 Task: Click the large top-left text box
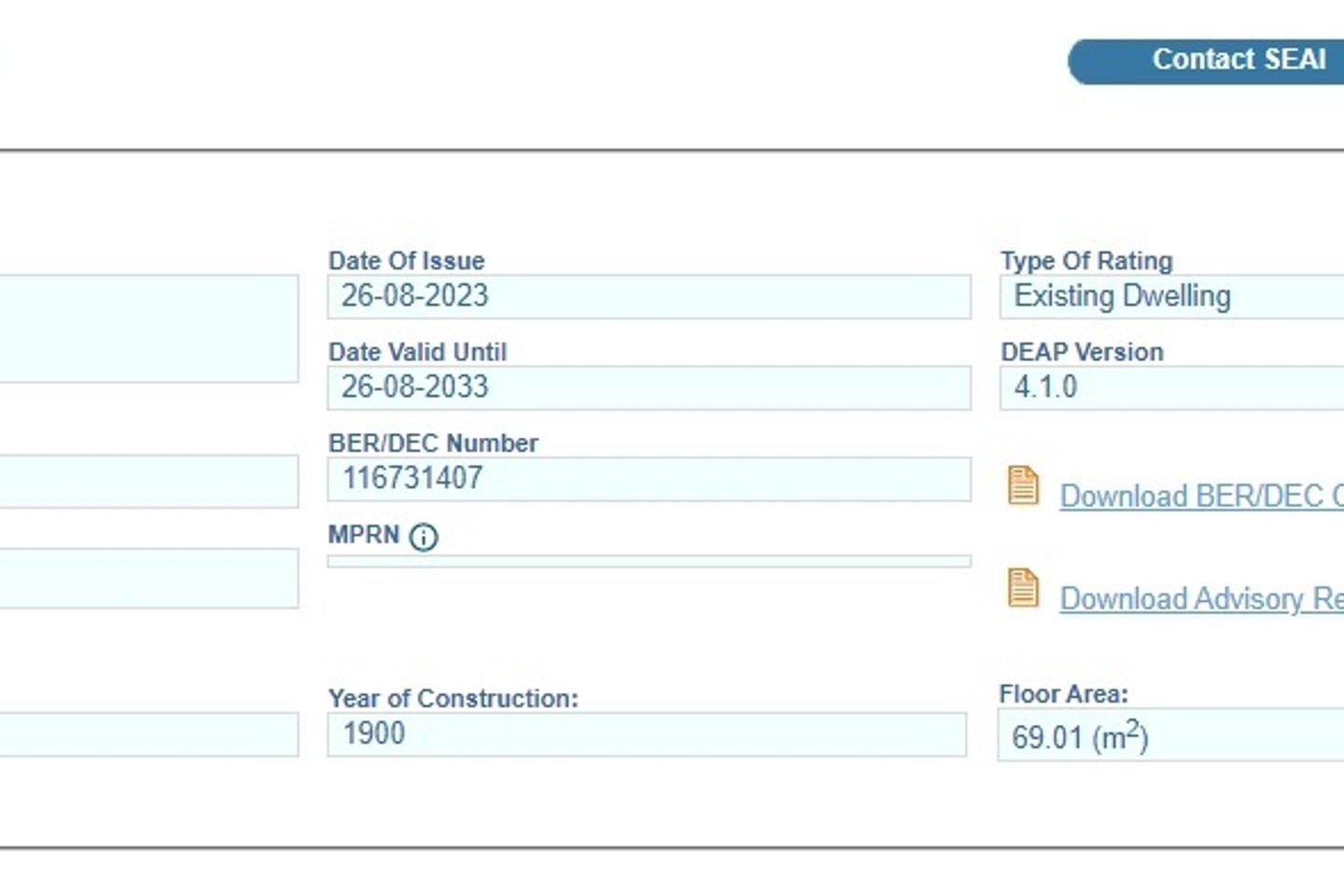(x=149, y=329)
